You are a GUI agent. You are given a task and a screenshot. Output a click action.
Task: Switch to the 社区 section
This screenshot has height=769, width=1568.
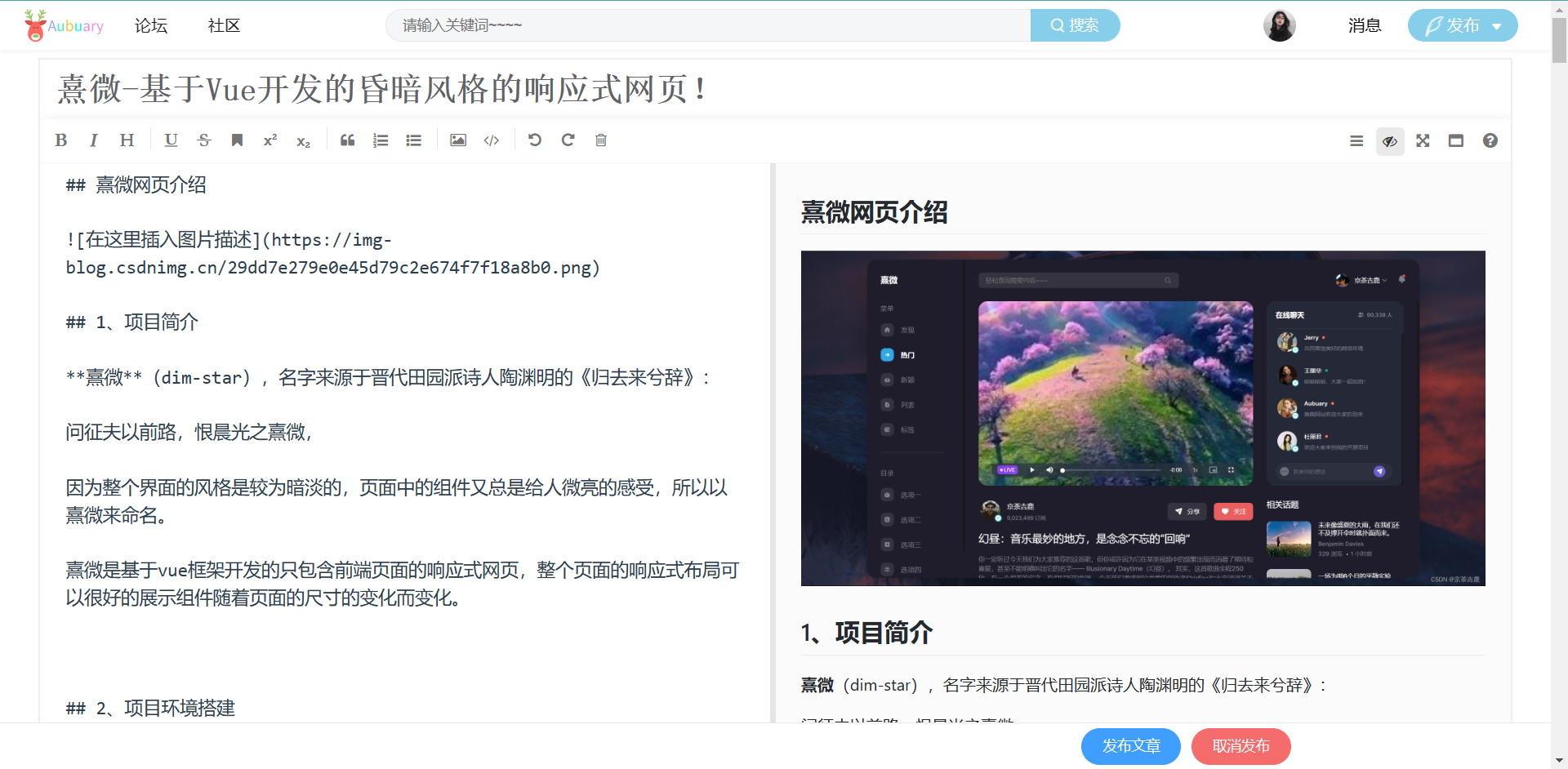[224, 25]
